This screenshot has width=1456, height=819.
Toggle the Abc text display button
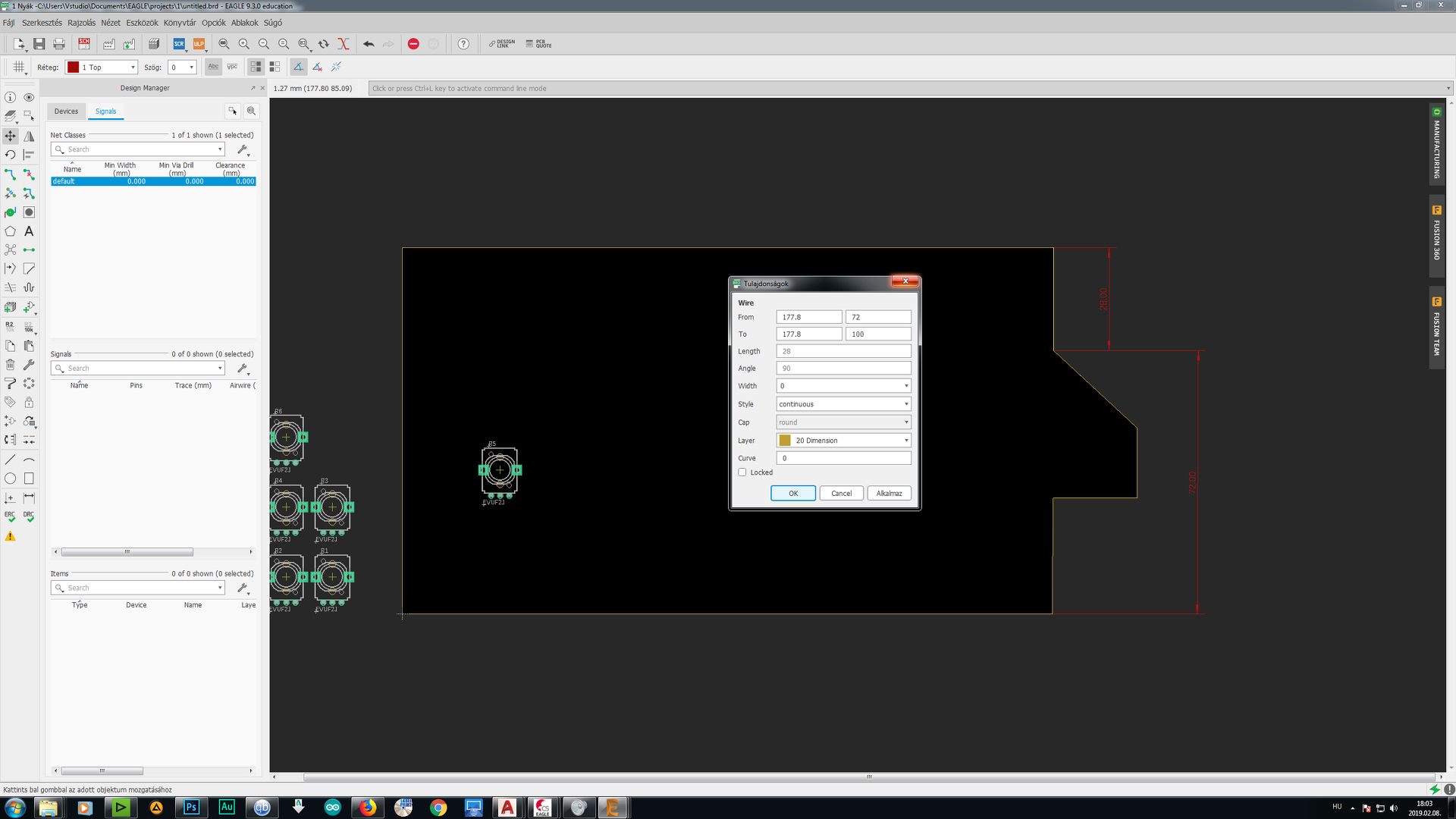[213, 67]
